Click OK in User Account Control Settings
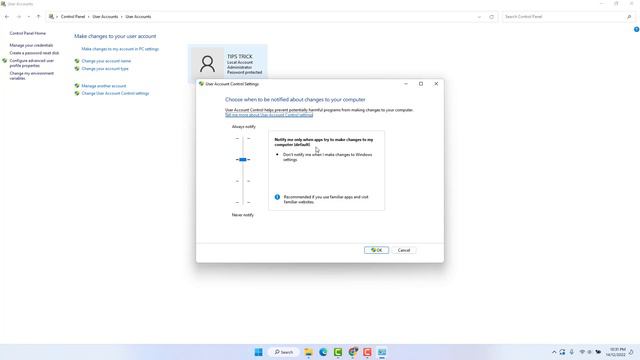 pyautogui.click(x=376, y=250)
